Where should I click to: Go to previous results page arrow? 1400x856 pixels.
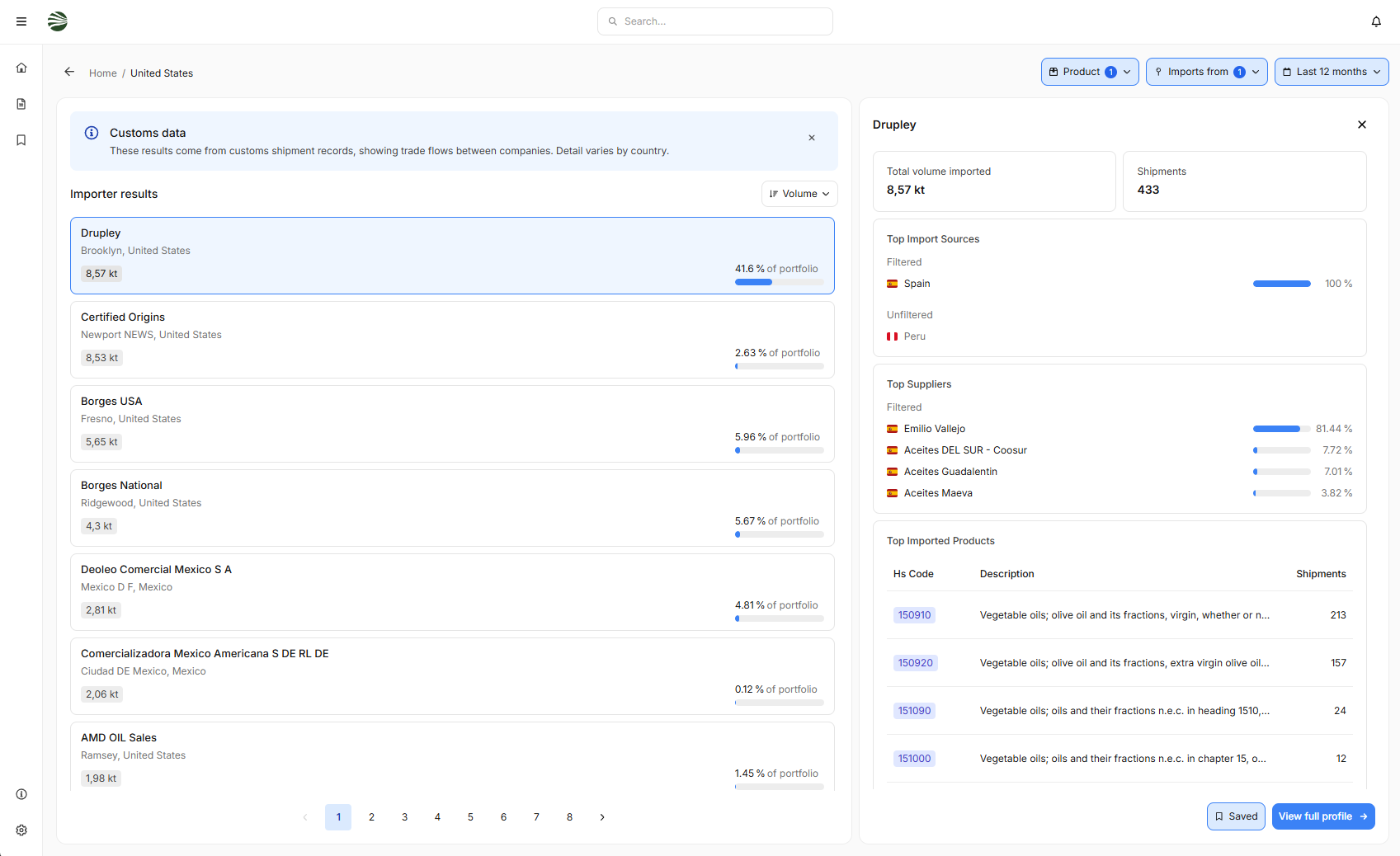305,817
